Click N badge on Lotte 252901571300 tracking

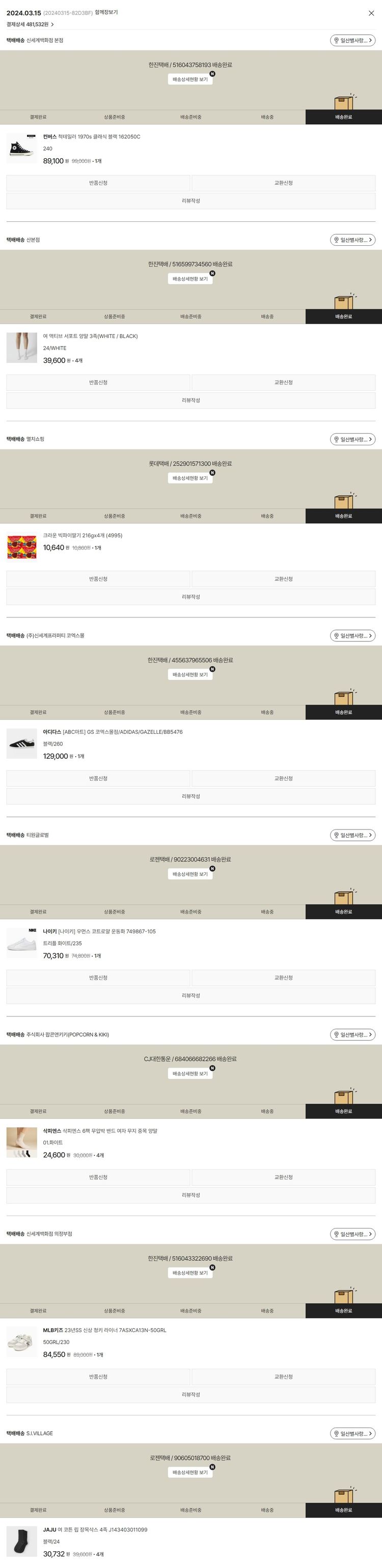pos(212,472)
